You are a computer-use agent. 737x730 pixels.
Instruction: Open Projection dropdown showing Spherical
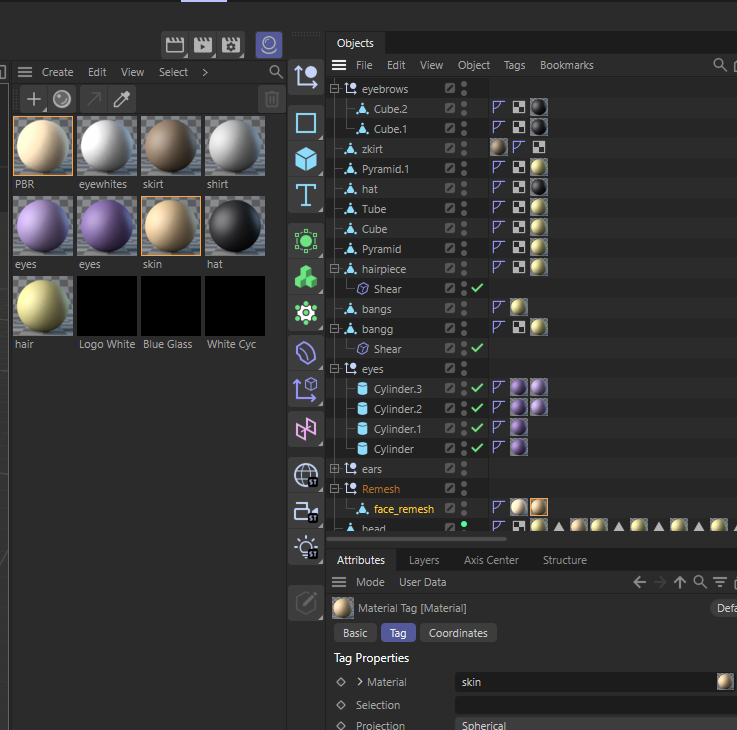tap(596, 724)
